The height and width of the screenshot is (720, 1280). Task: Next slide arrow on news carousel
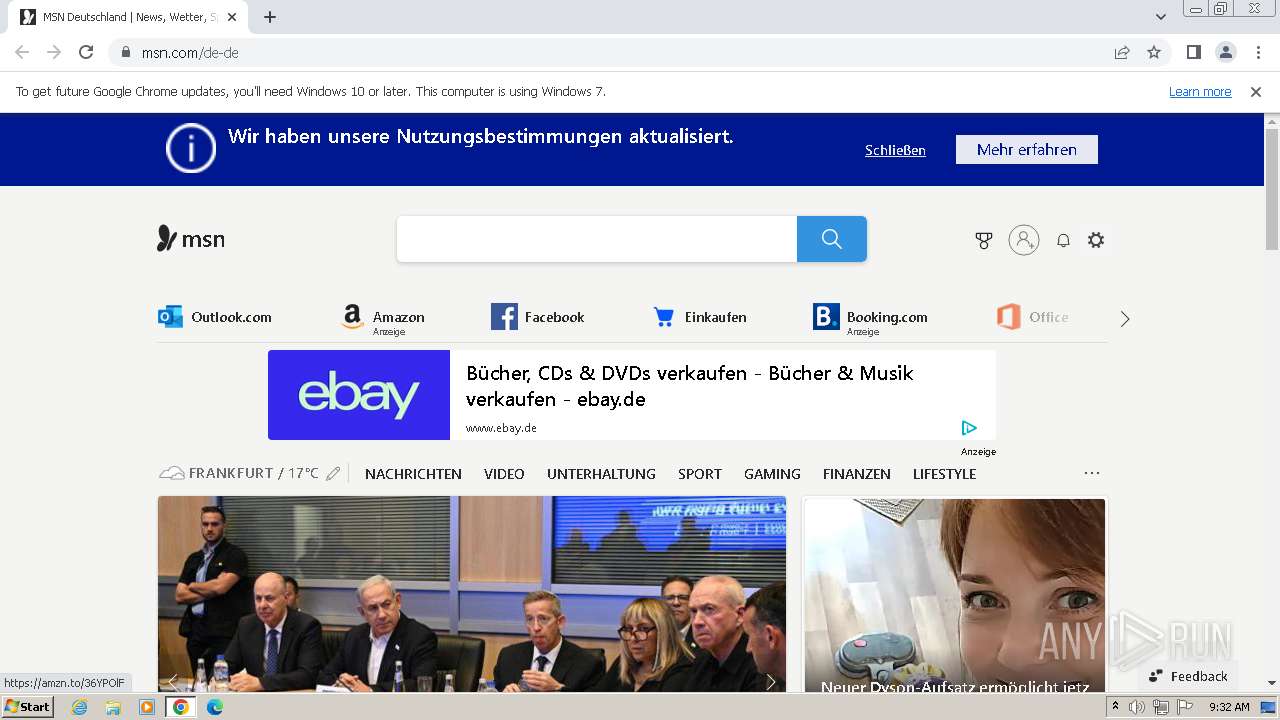[x=770, y=682]
